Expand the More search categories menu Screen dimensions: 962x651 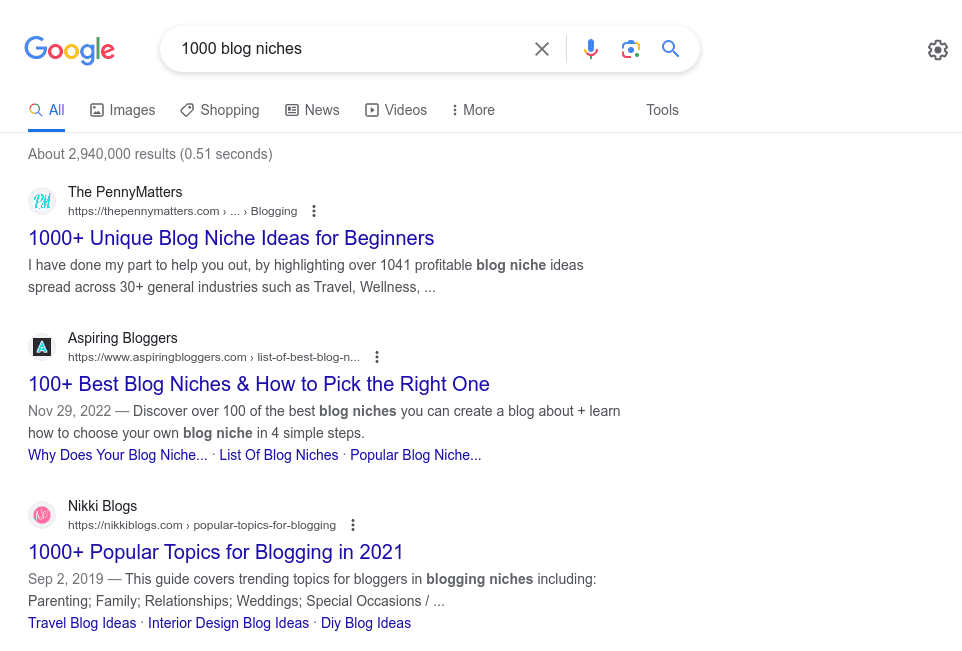[x=473, y=110]
